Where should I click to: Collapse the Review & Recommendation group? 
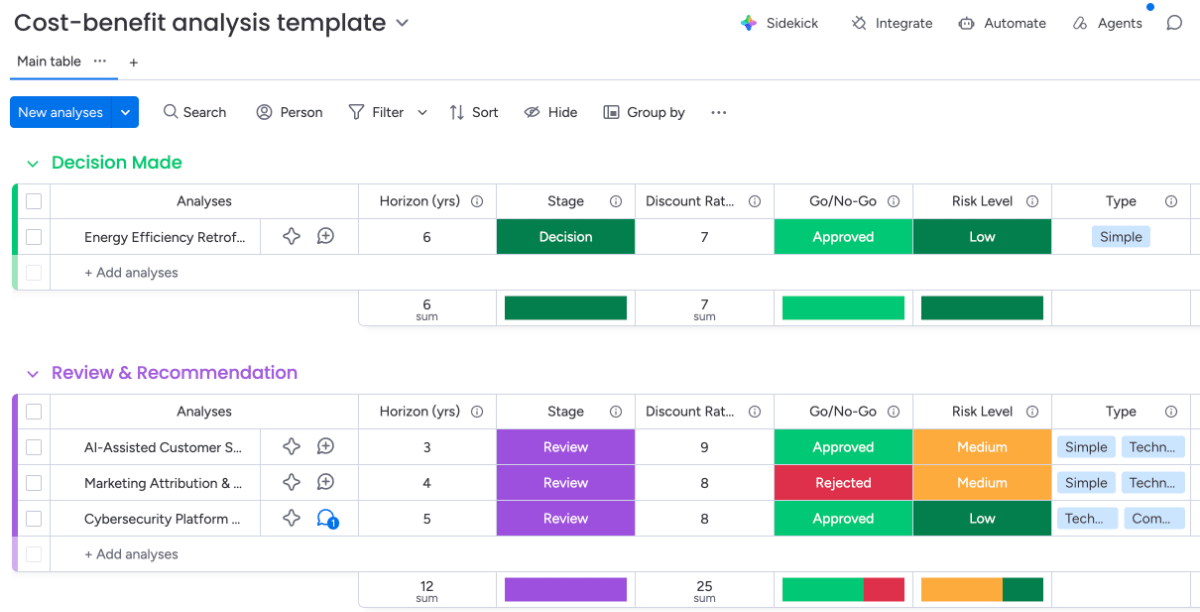(32, 373)
